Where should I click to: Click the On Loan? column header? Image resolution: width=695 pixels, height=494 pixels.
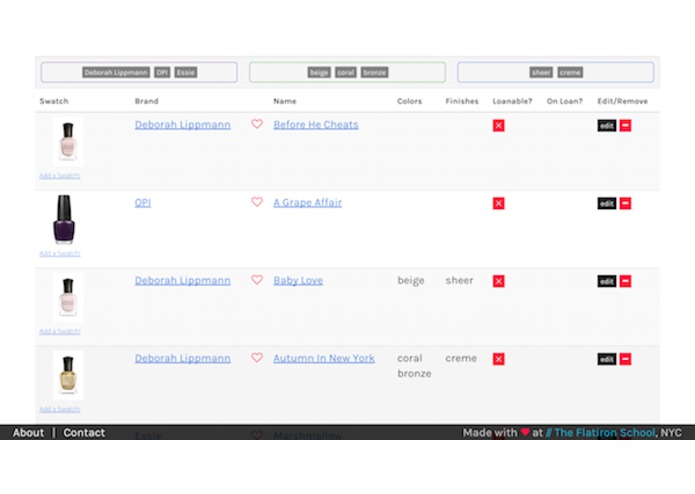point(565,101)
